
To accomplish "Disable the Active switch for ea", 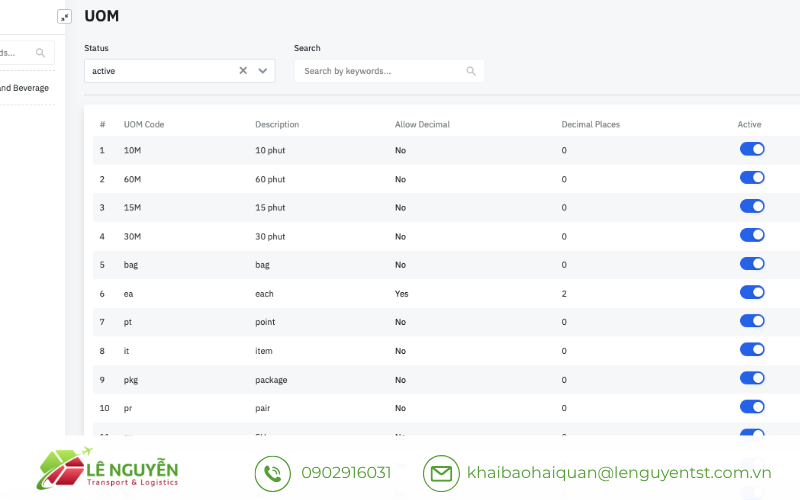I will pos(752,292).
